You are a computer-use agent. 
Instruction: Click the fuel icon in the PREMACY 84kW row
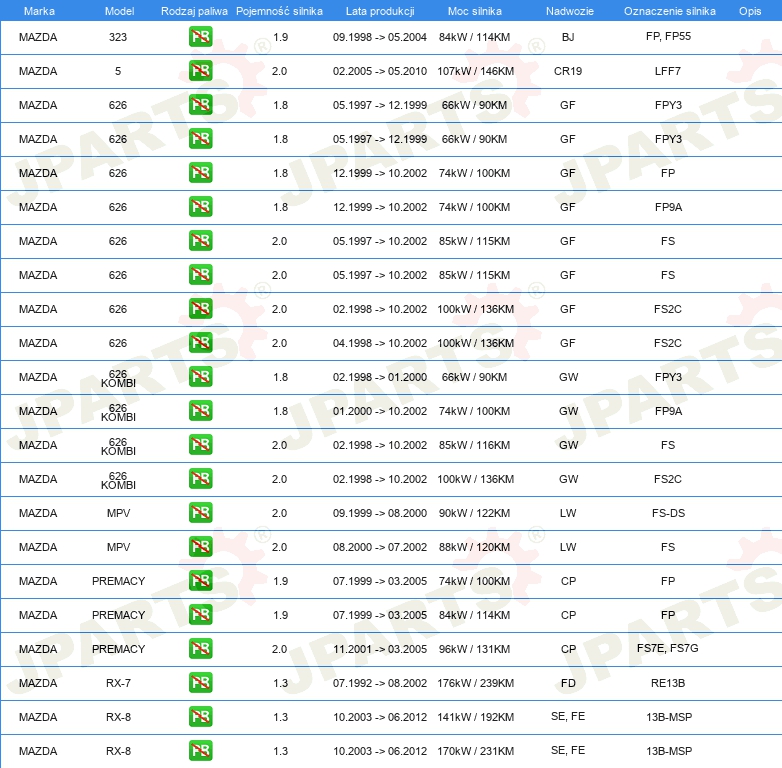[x=200, y=615]
